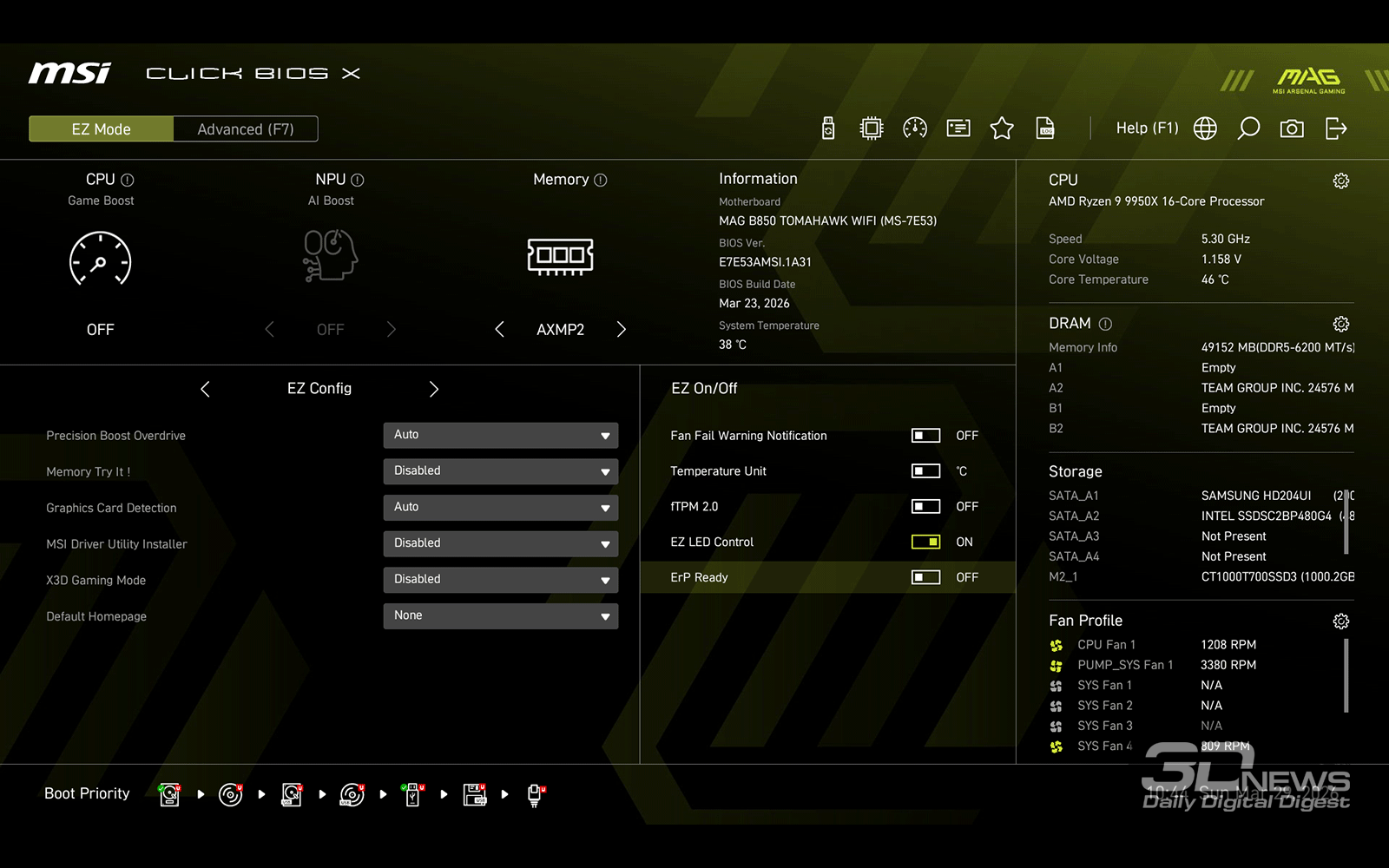Click the screenshot camera icon
Viewport: 1389px width, 868px height.
[x=1292, y=128]
